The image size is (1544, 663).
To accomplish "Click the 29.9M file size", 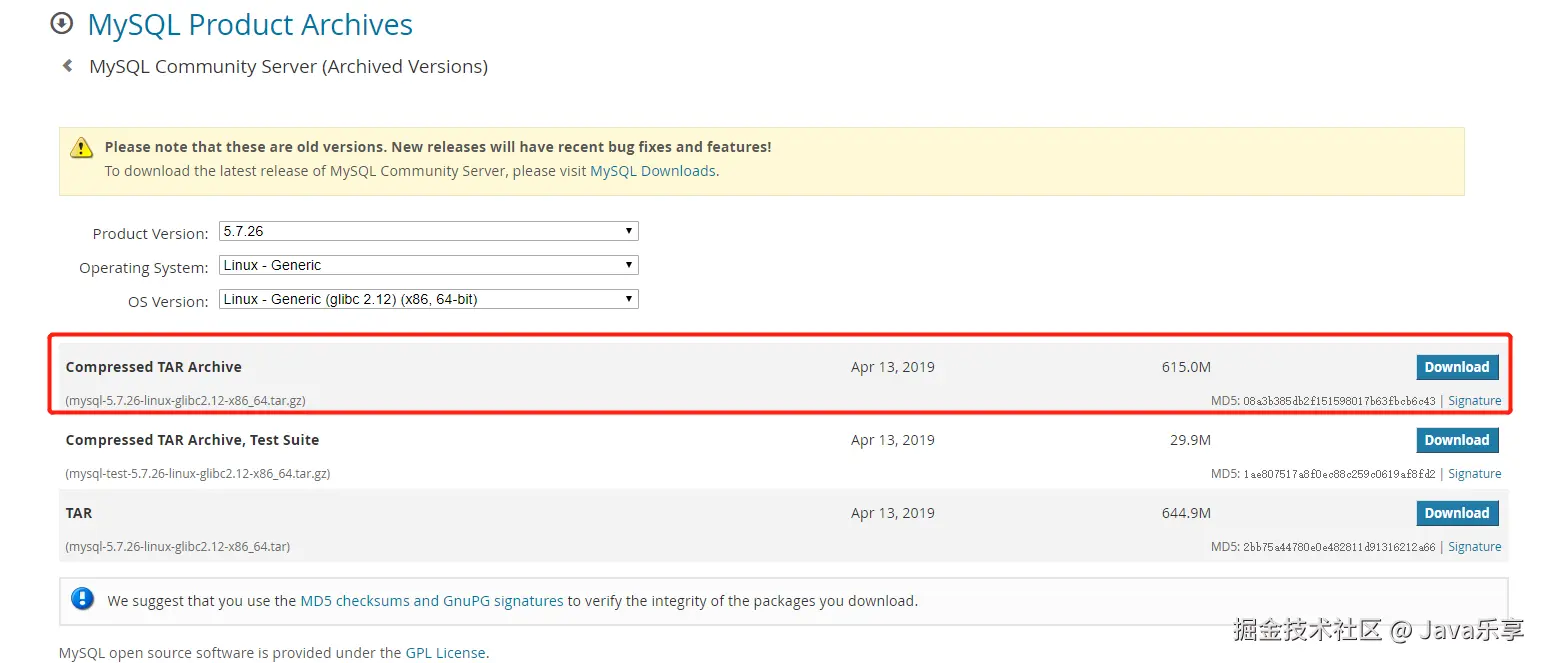I will (1190, 440).
